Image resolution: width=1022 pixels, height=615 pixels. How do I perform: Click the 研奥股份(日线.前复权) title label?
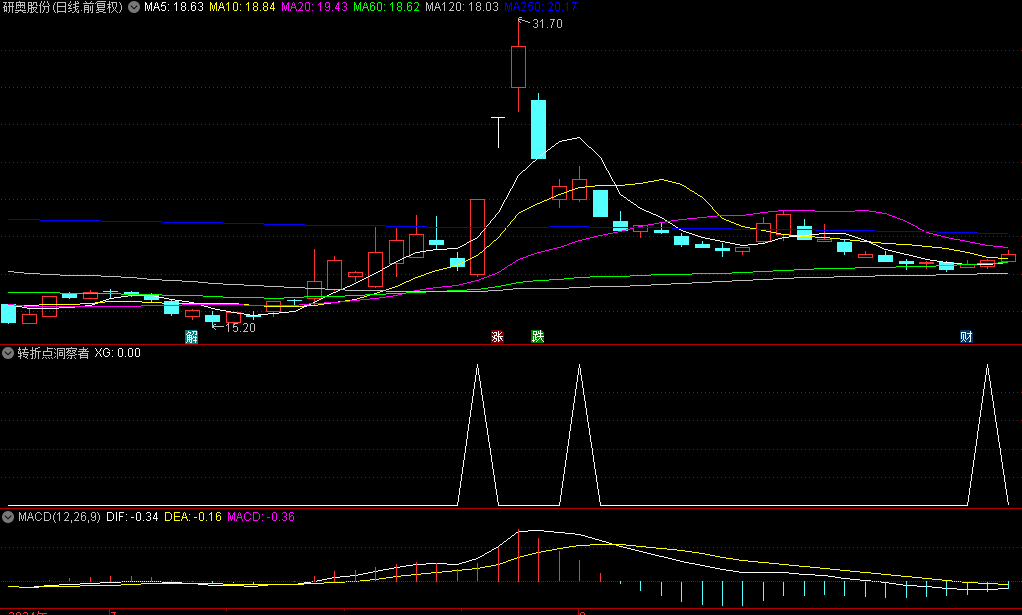pos(64,7)
